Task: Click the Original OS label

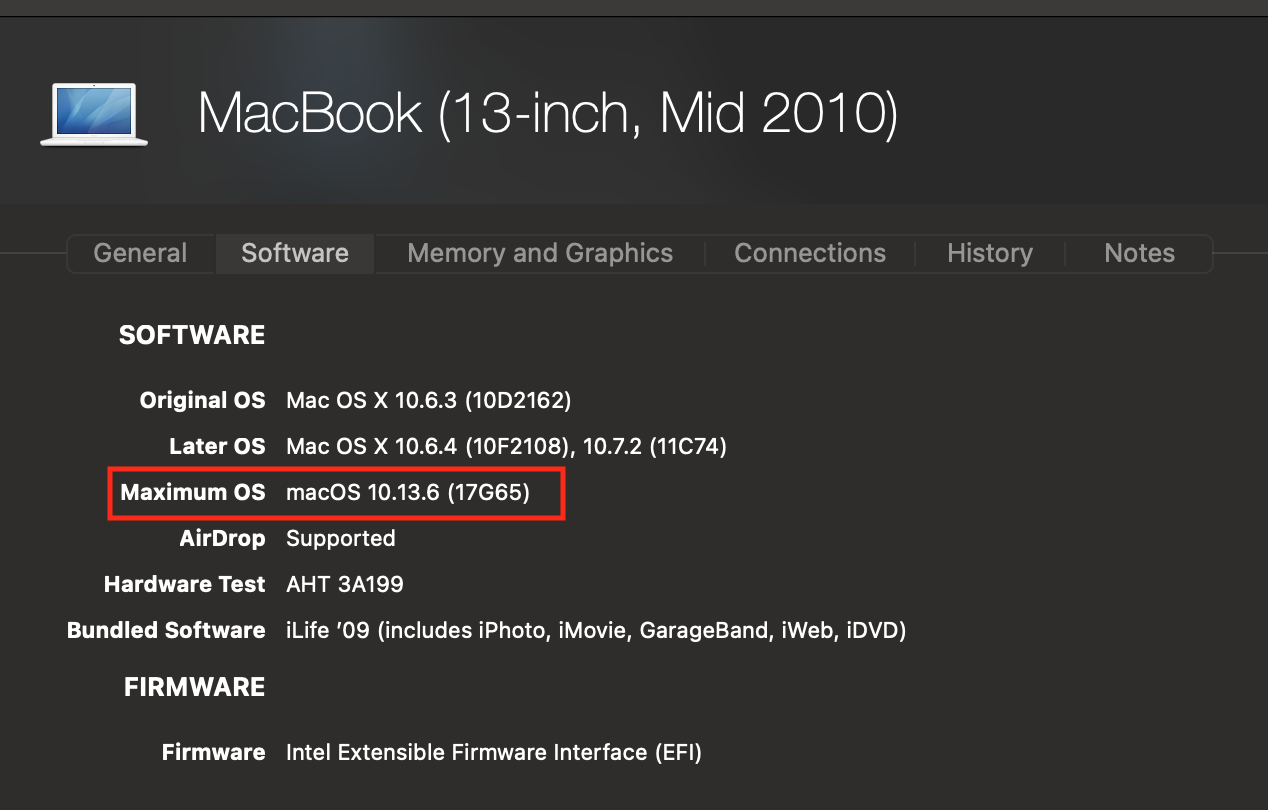Action: [203, 400]
